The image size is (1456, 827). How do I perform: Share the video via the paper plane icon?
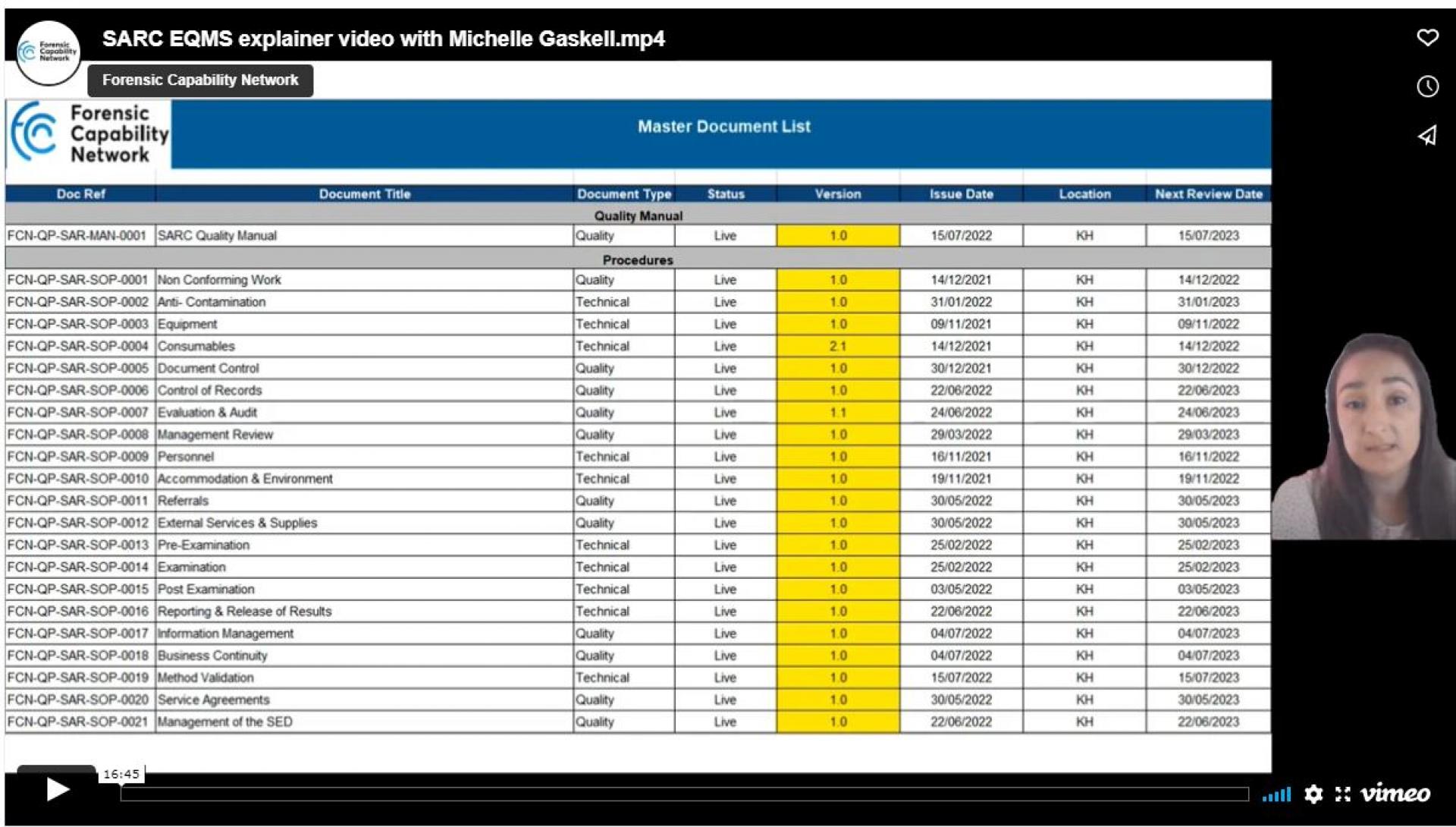click(x=1428, y=137)
